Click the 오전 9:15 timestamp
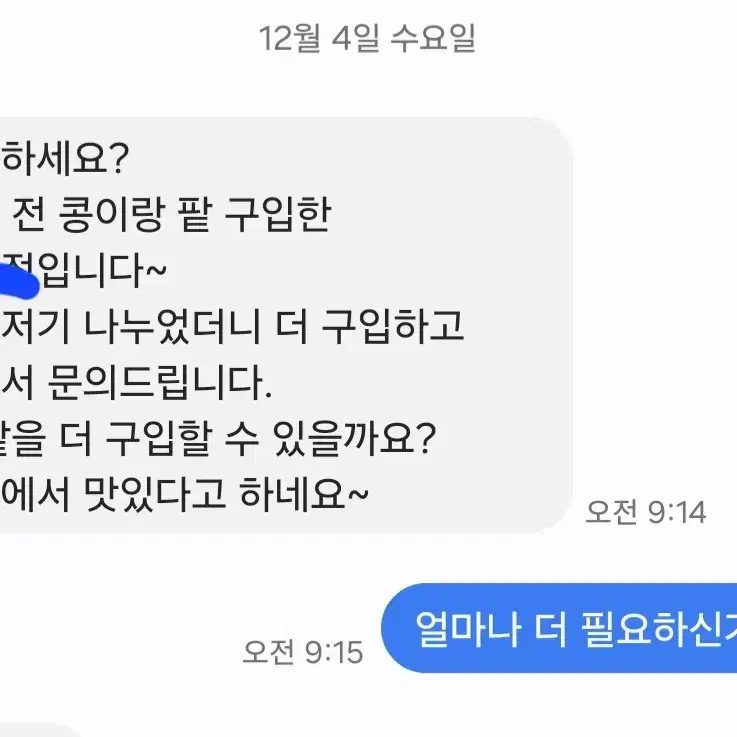 303,652
